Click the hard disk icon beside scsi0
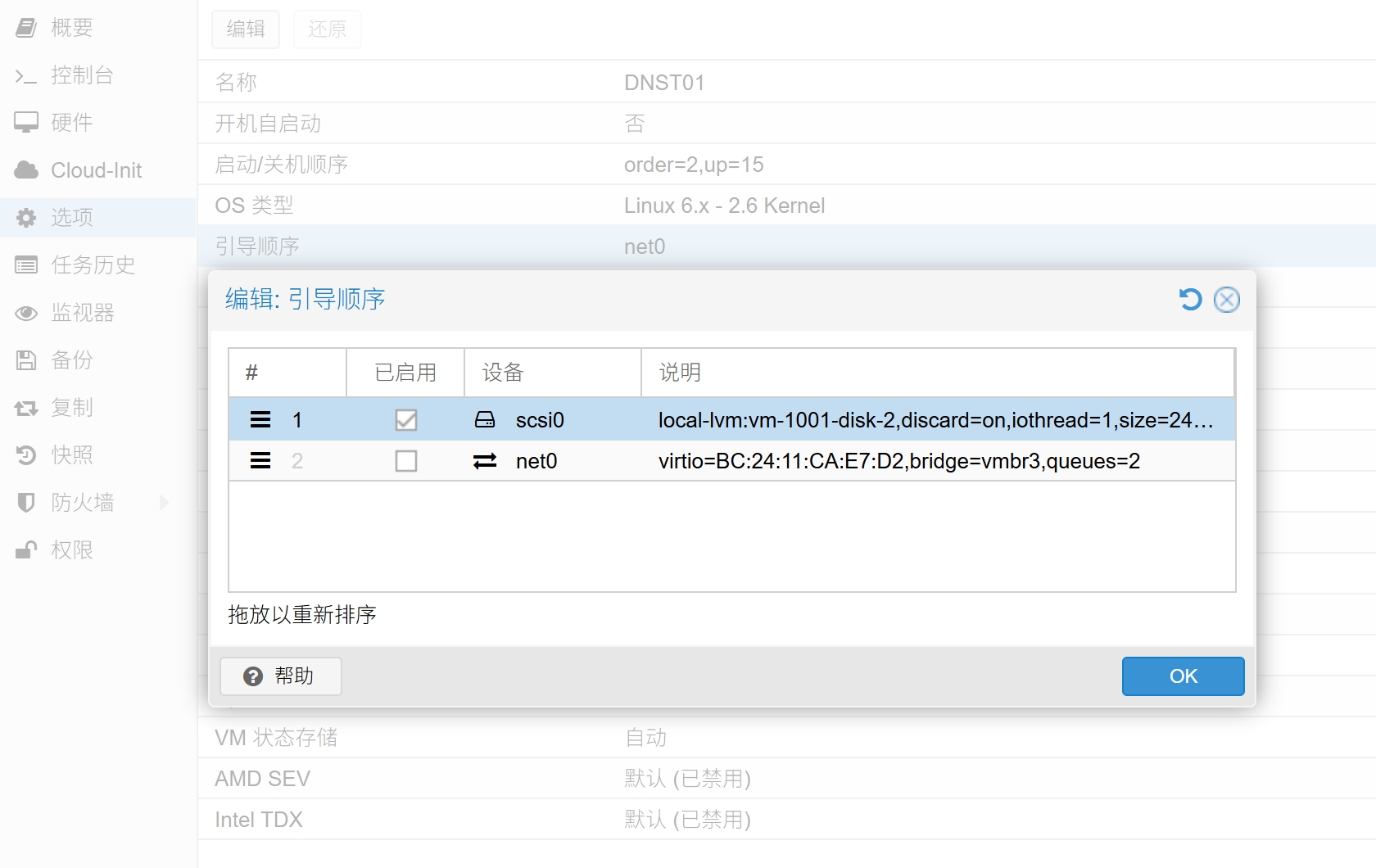Screen dimensions: 1376x868 point(485,420)
